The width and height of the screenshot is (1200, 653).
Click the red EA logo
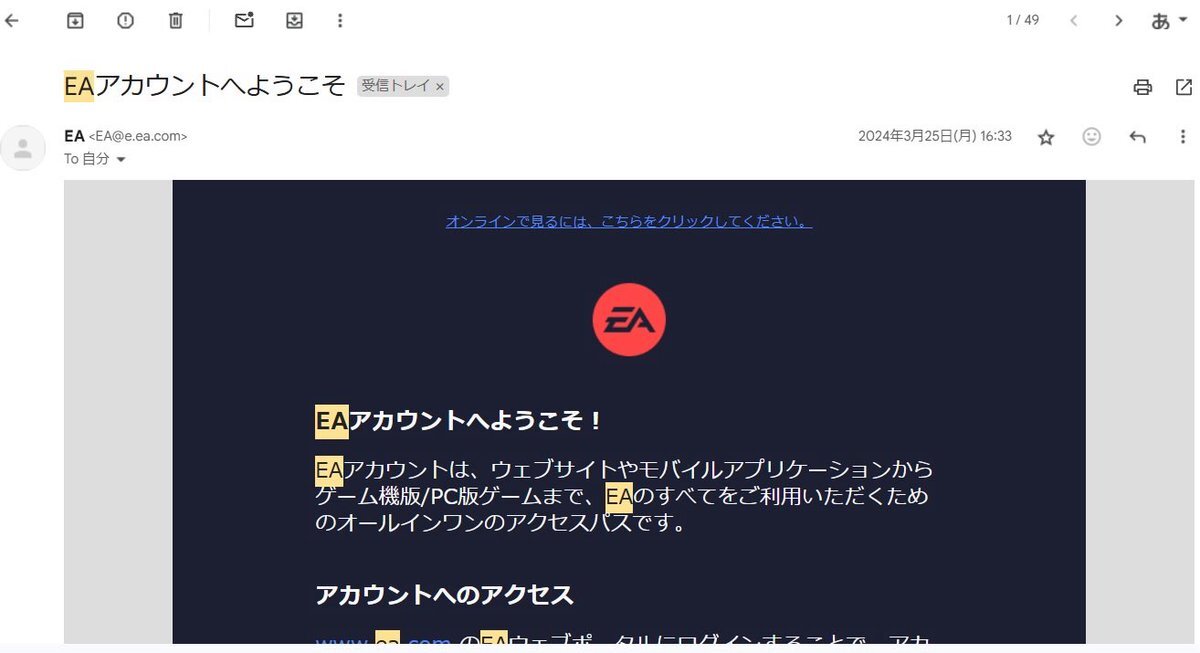click(629, 320)
